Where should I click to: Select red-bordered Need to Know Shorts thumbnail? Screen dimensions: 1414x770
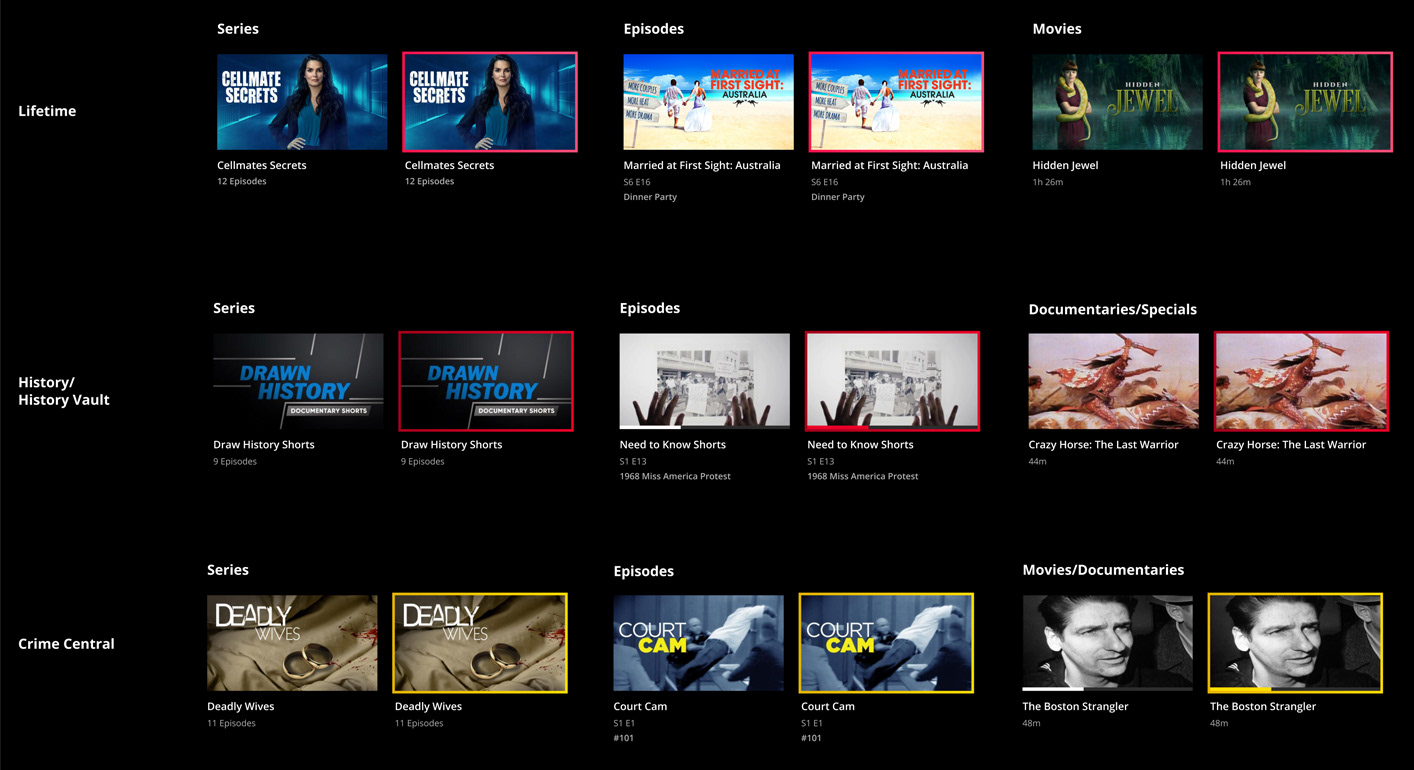pyautogui.click(x=892, y=381)
